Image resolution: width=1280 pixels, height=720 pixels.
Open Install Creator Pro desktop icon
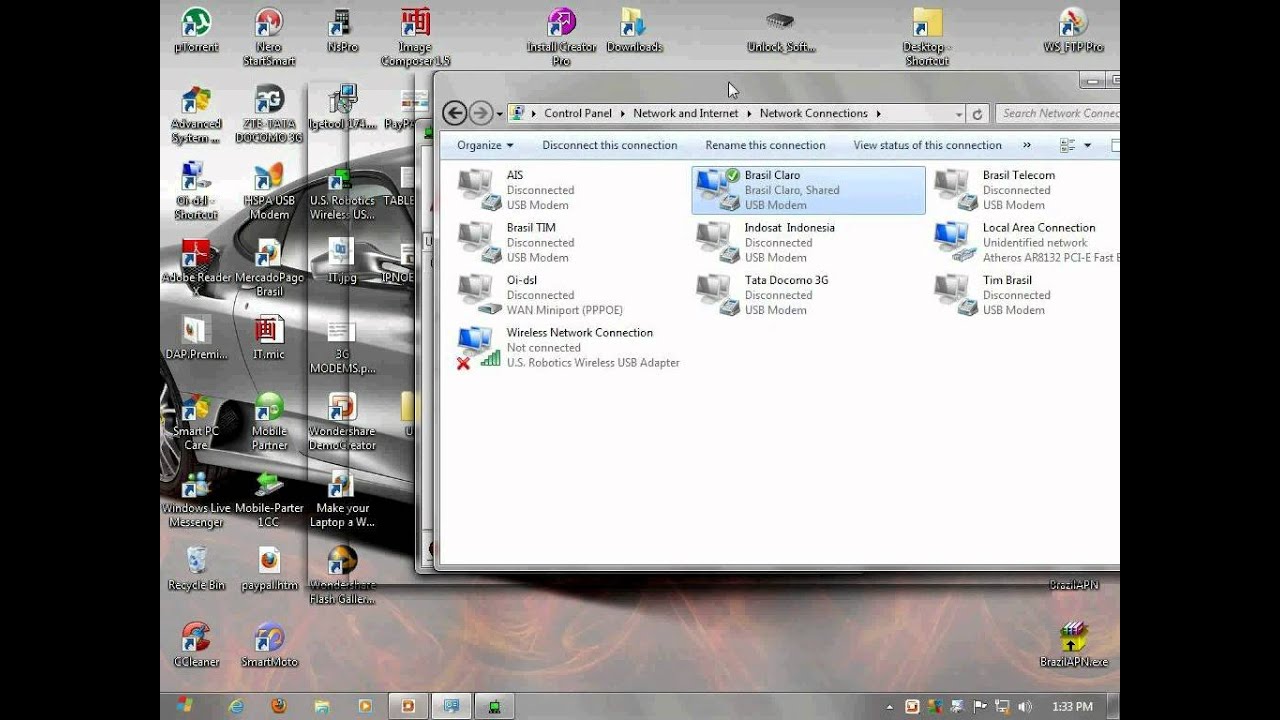(x=561, y=37)
